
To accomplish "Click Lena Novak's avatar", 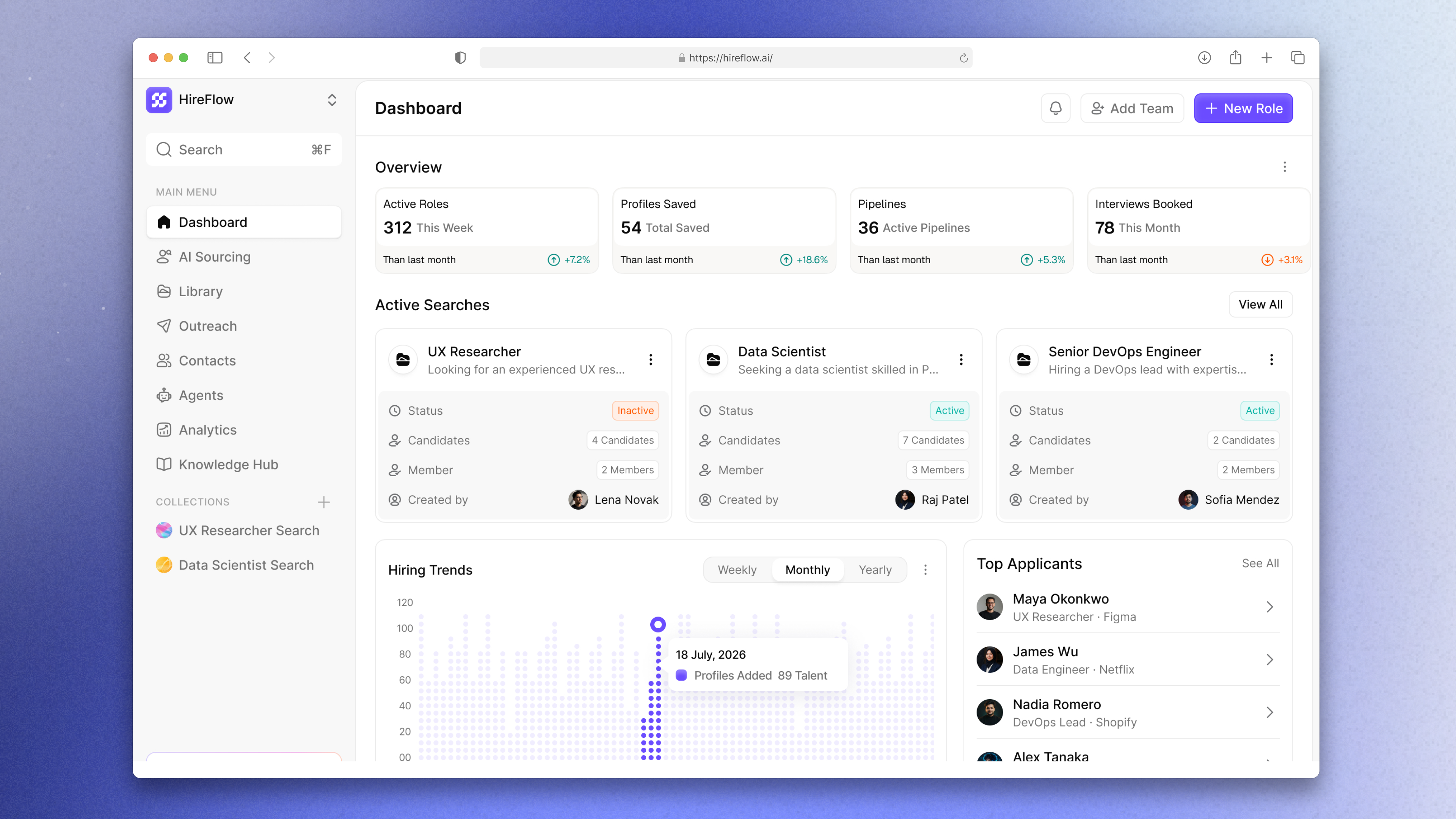I will pyautogui.click(x=577, y=500).
